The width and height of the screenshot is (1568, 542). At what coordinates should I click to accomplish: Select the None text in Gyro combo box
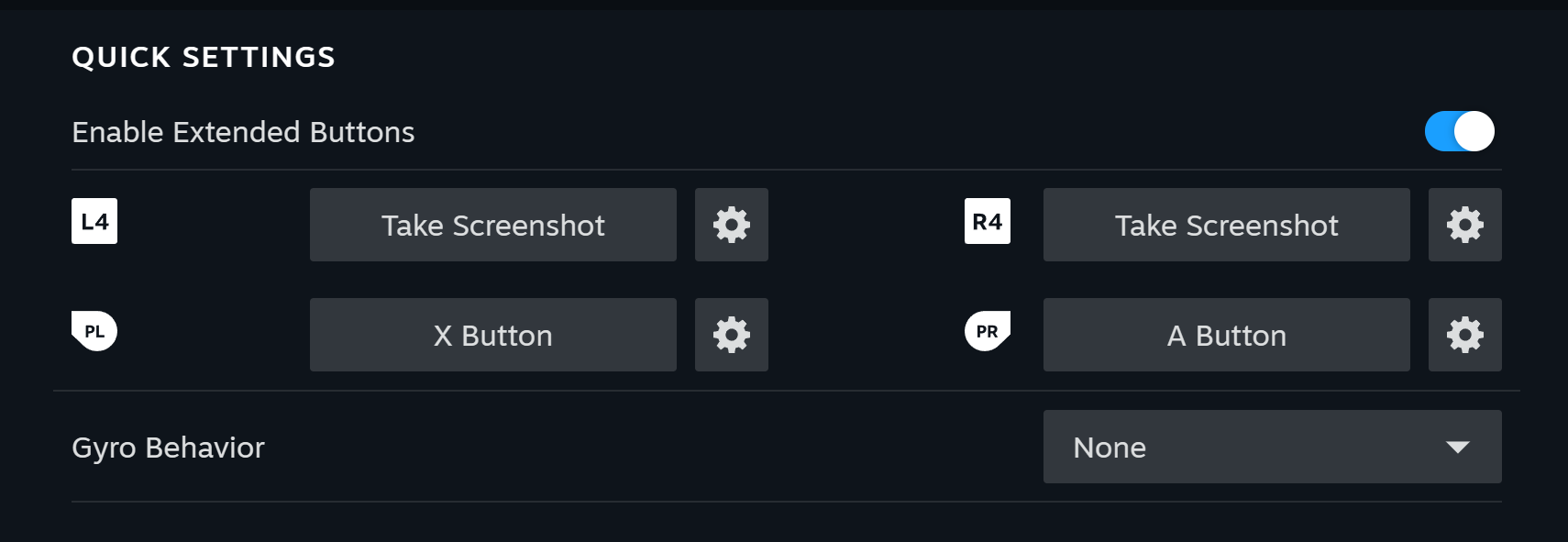1110,448
